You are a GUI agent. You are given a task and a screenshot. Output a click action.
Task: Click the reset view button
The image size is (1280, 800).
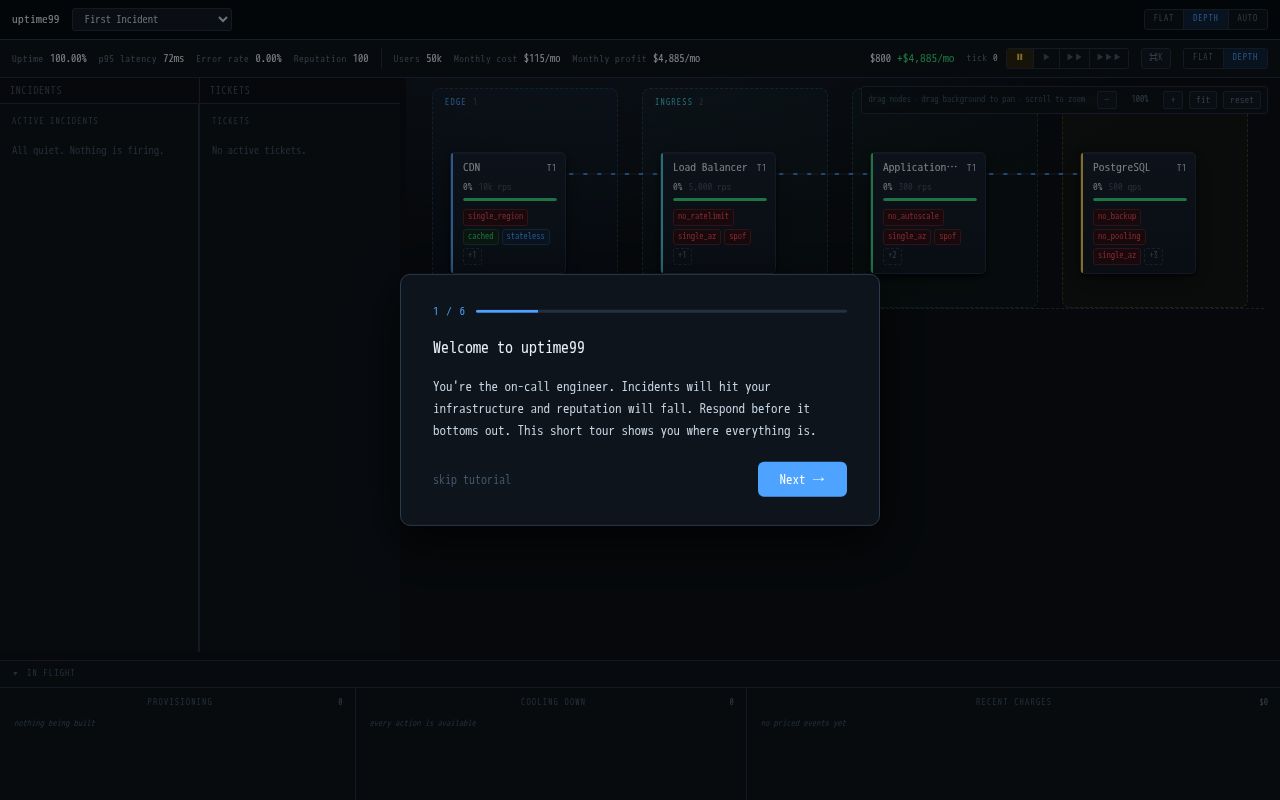pos(1242,100)
